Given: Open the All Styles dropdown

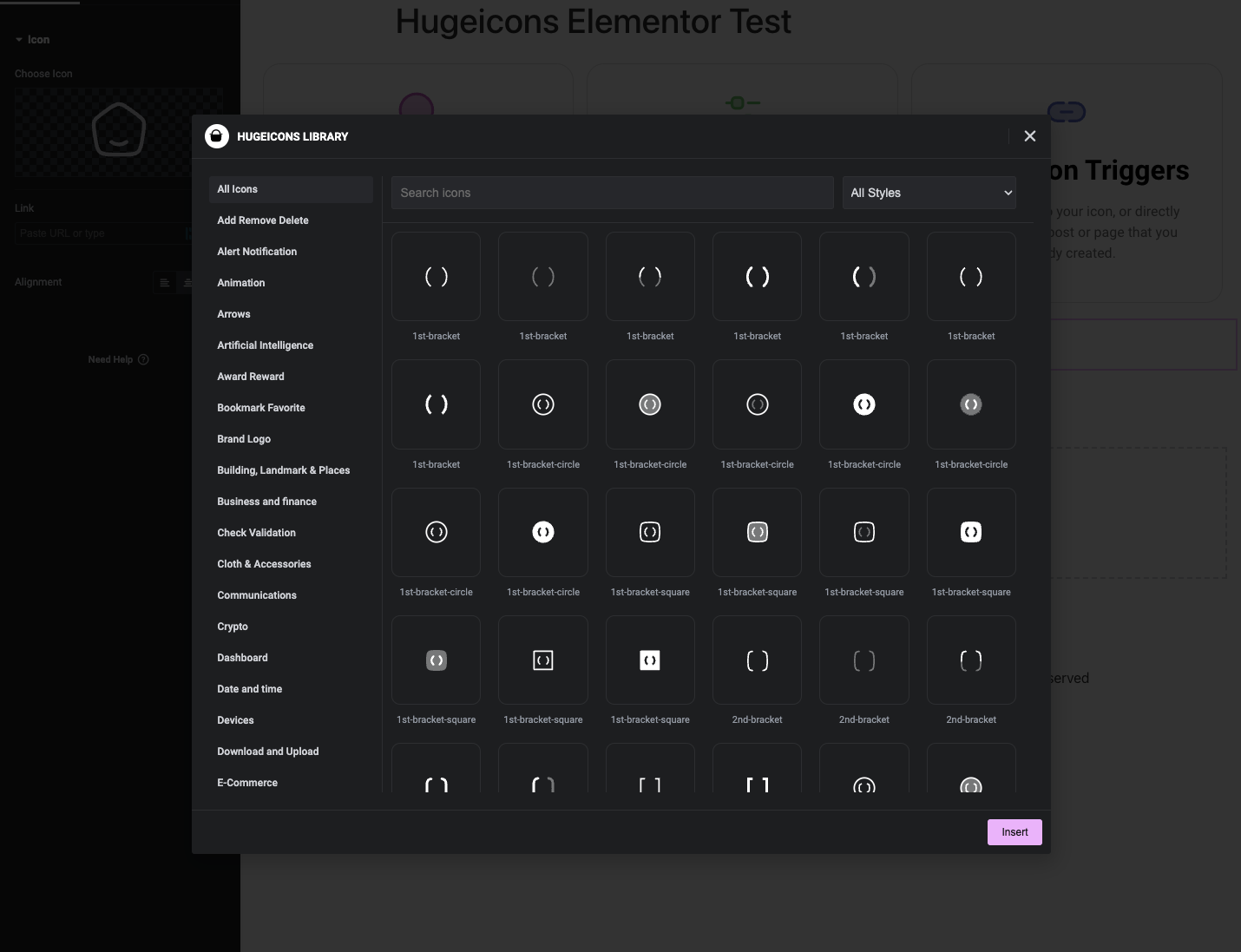Looking at the screenshot, I should 929,192.
